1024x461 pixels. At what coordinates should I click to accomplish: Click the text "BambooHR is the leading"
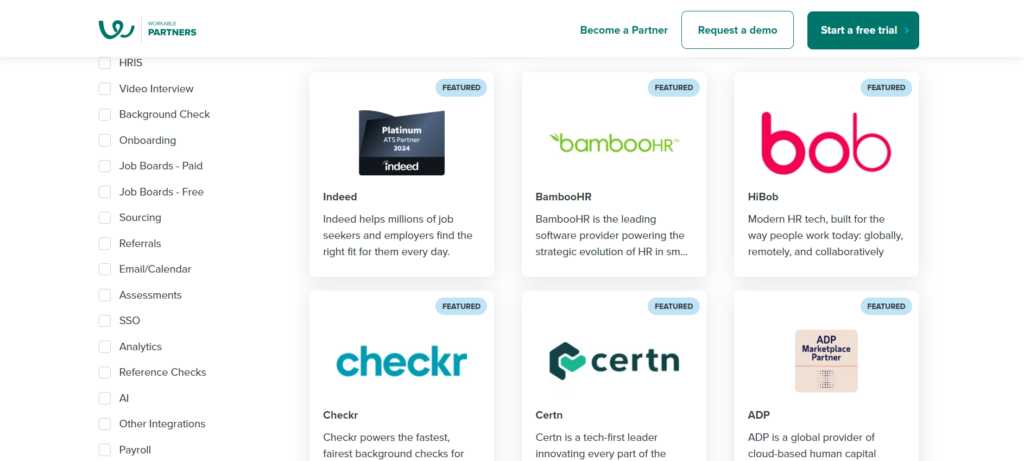pos(596,219)
